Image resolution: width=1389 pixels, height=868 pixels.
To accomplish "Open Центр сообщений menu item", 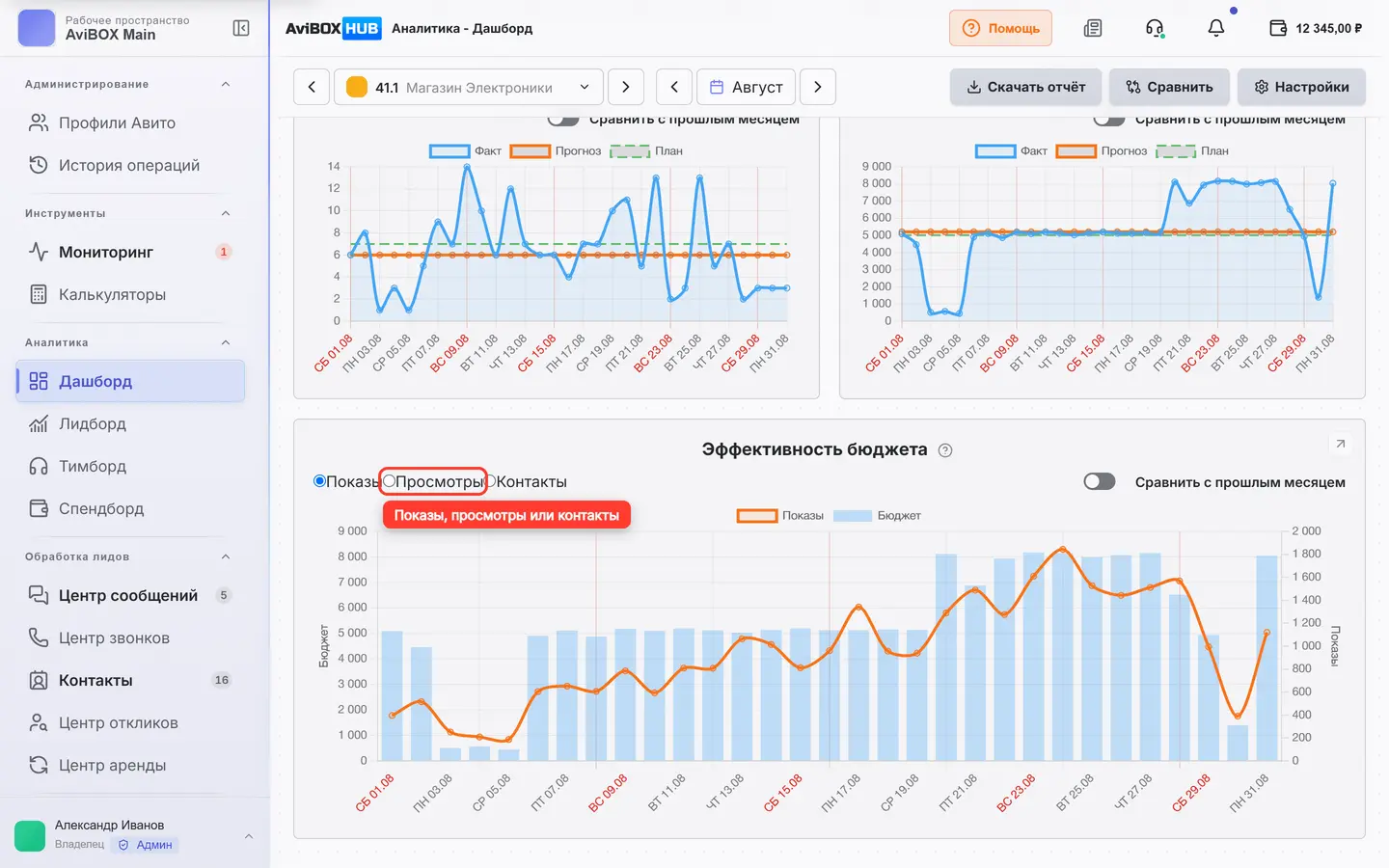I will click(130, 595).
